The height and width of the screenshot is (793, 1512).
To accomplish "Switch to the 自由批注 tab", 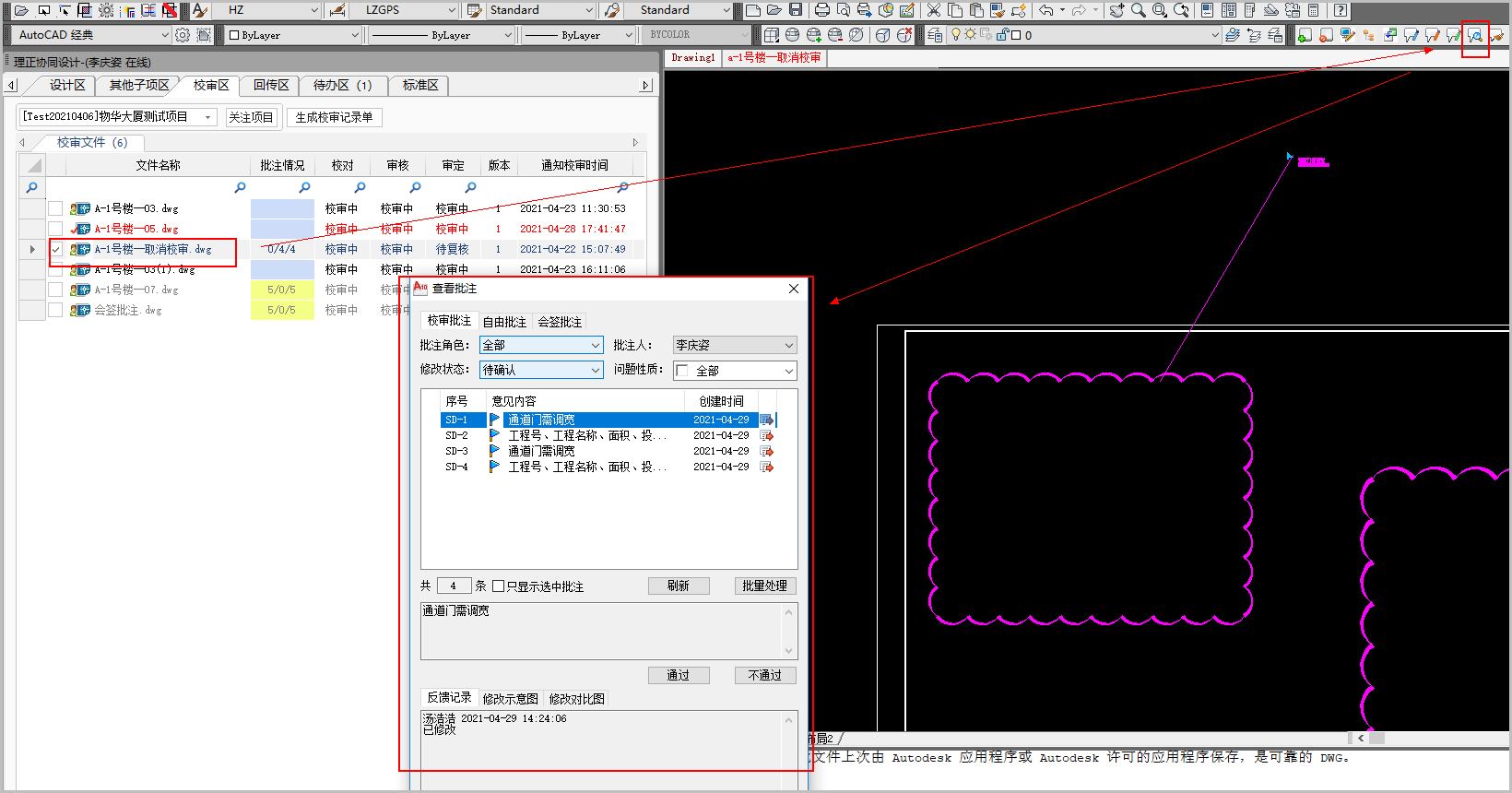I will tap(504, 322).
